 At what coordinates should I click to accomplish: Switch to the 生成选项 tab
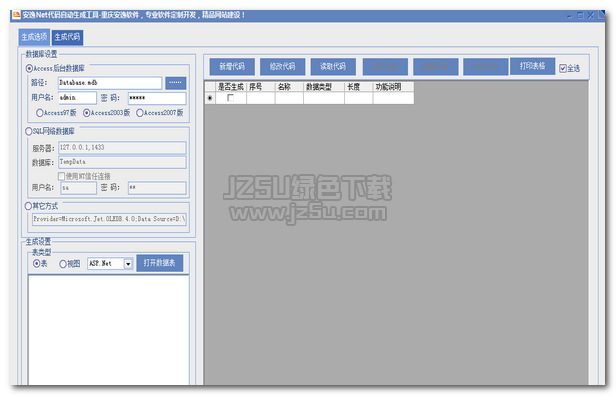click(x=34, y=37)
